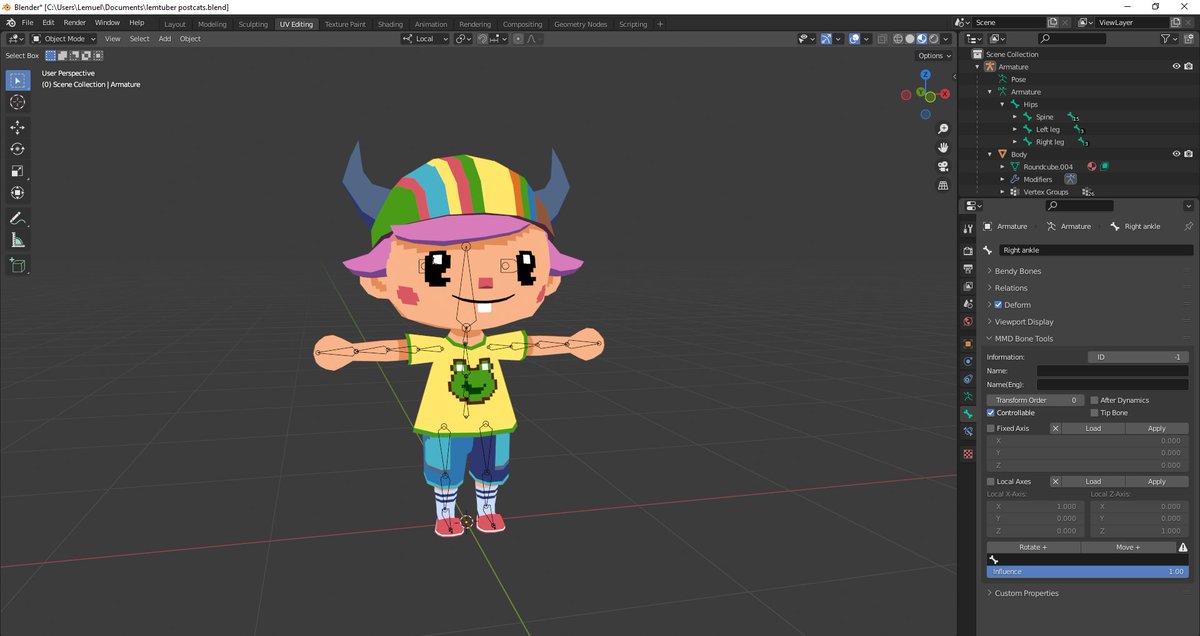Viewport: 1200px width, 636px height.
Task: Open the viewport Add menu
Action: point(165,39)
